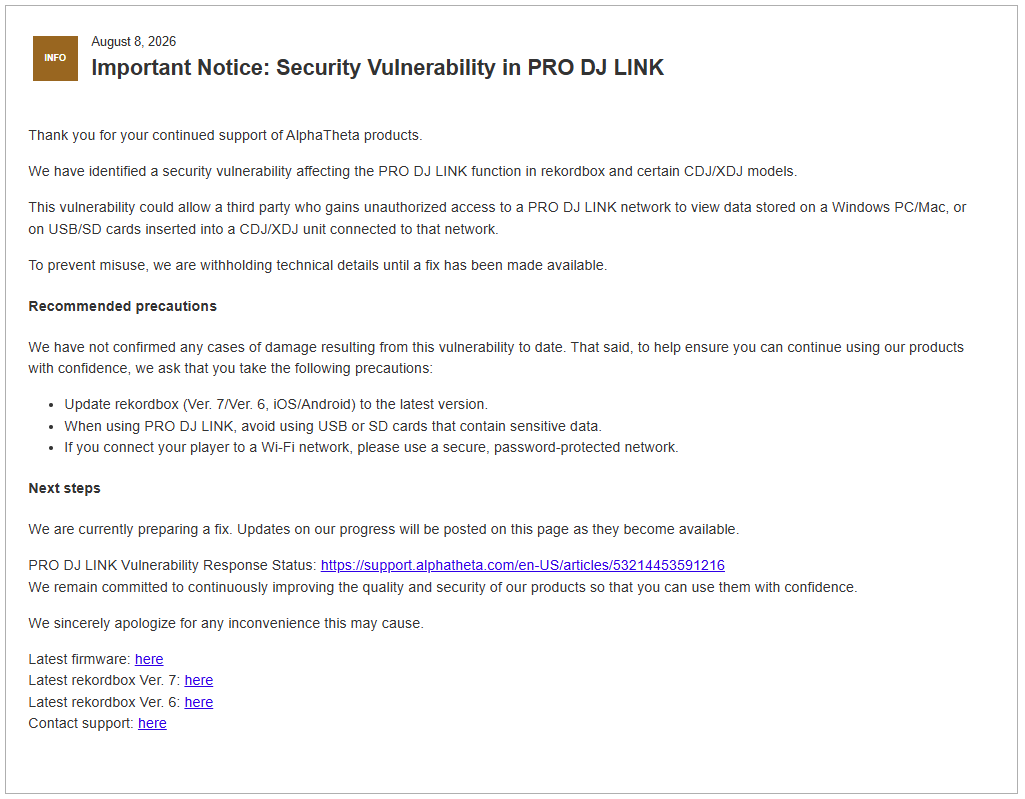The image size is (1025, 799).
Task: Follow the Latest rekordbox Ver. 7 'here' link
Action: 199,681
